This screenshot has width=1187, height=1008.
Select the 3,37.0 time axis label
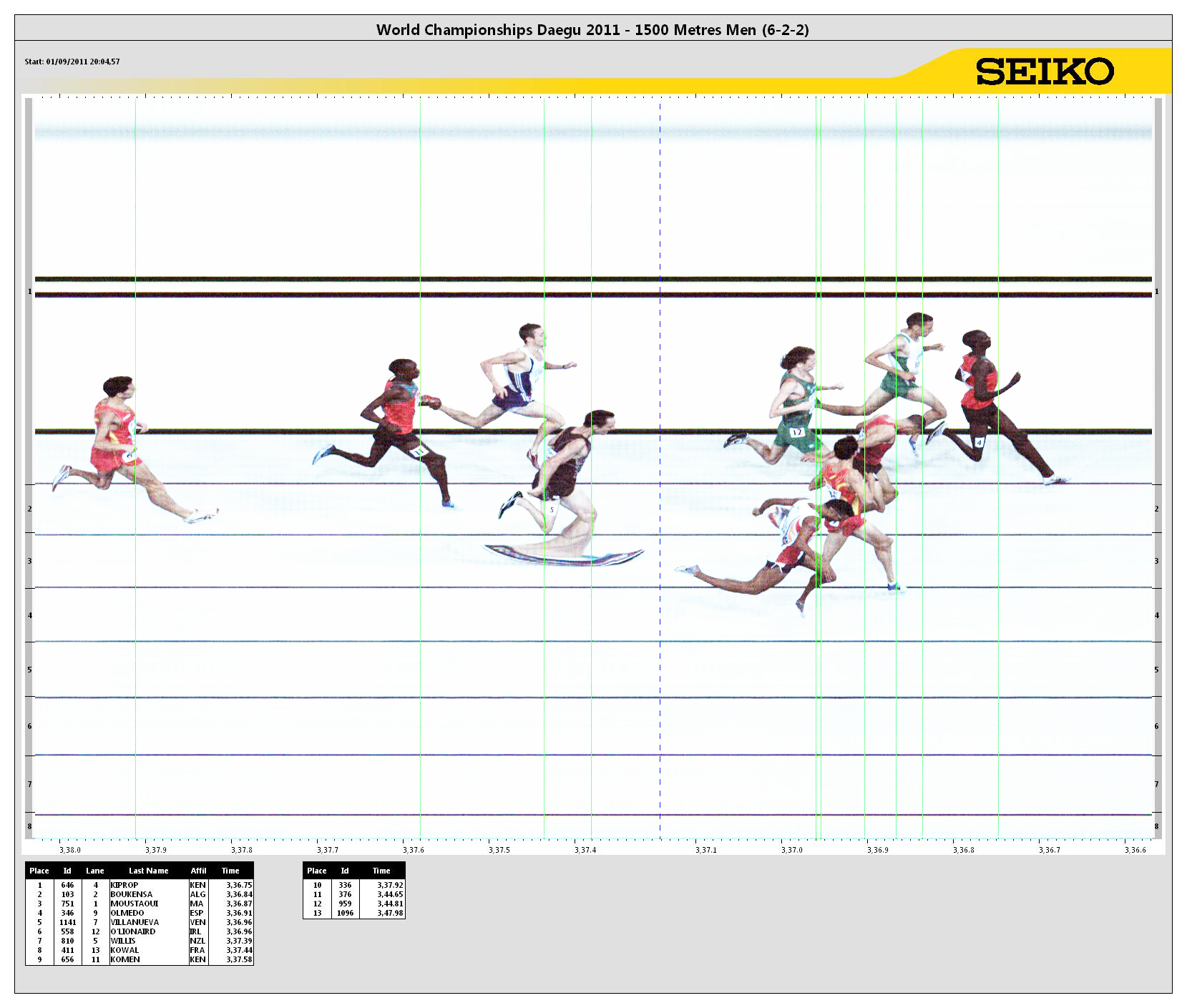tap(791, 850)
